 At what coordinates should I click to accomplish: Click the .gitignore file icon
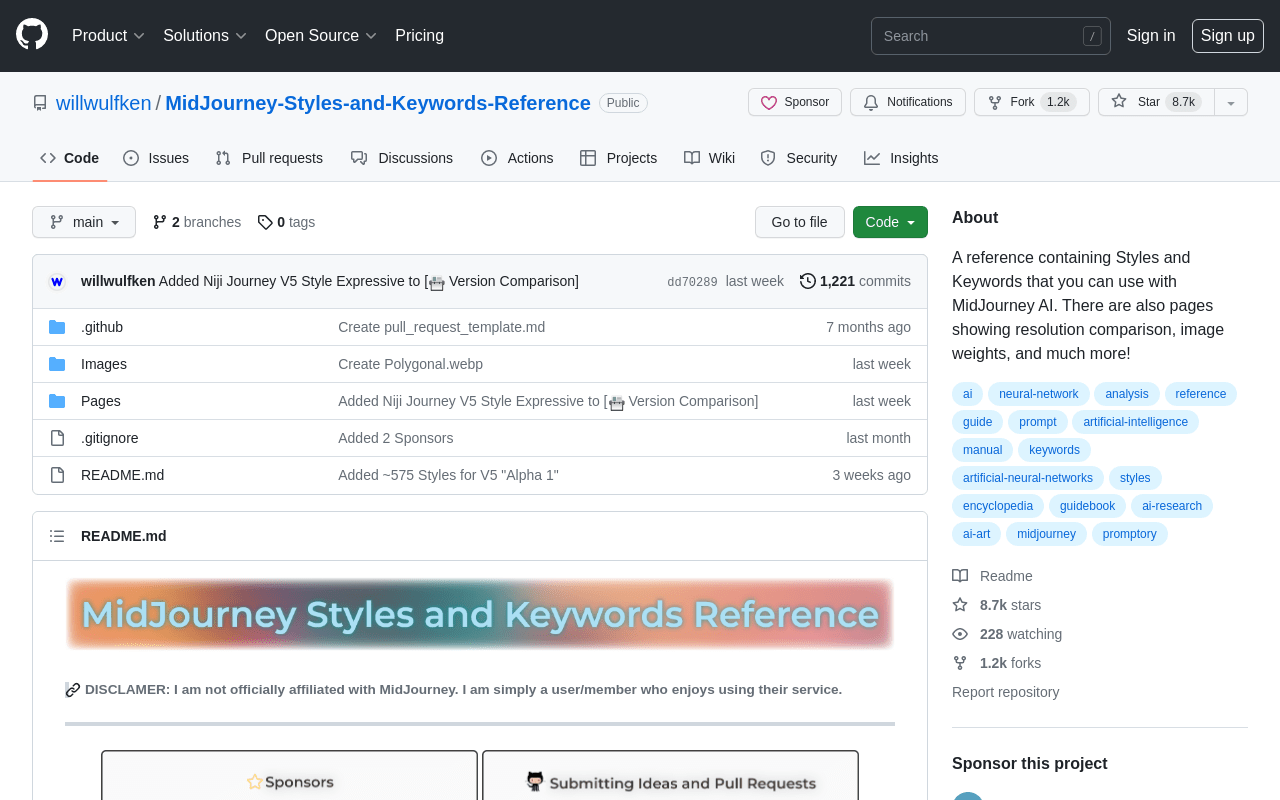point(57,438)
